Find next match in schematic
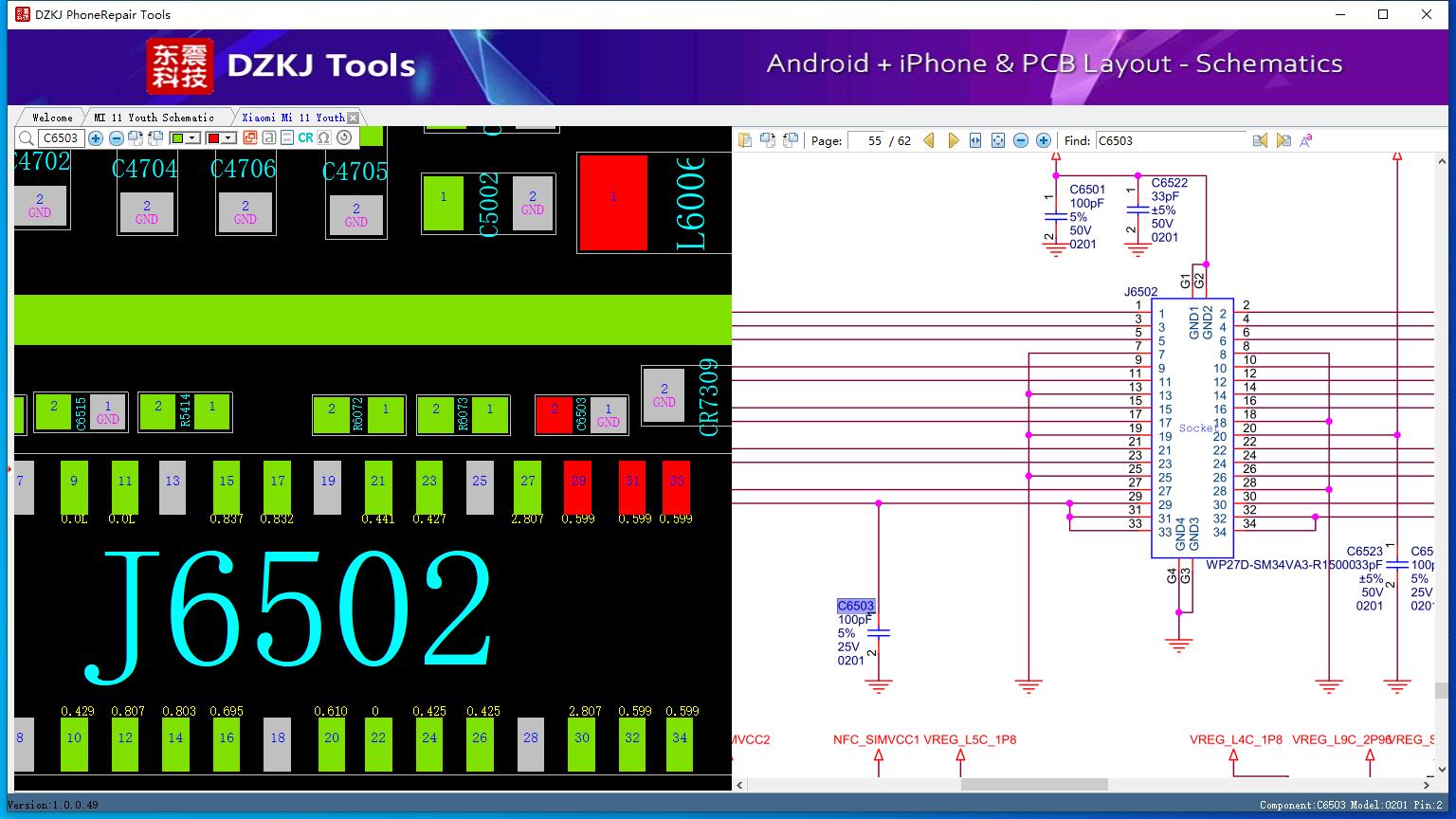This screenshot has width=1456, height=819. (1283, 140)
